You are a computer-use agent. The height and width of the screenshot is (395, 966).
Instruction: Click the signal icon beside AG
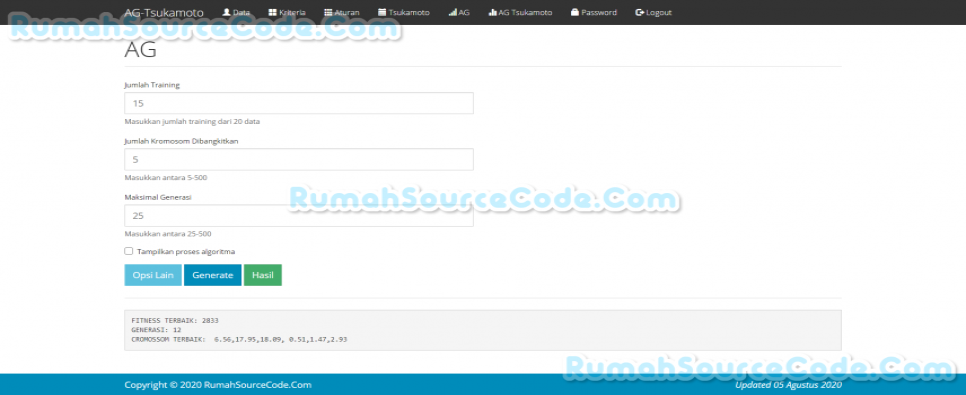click(x=453, y=12)
